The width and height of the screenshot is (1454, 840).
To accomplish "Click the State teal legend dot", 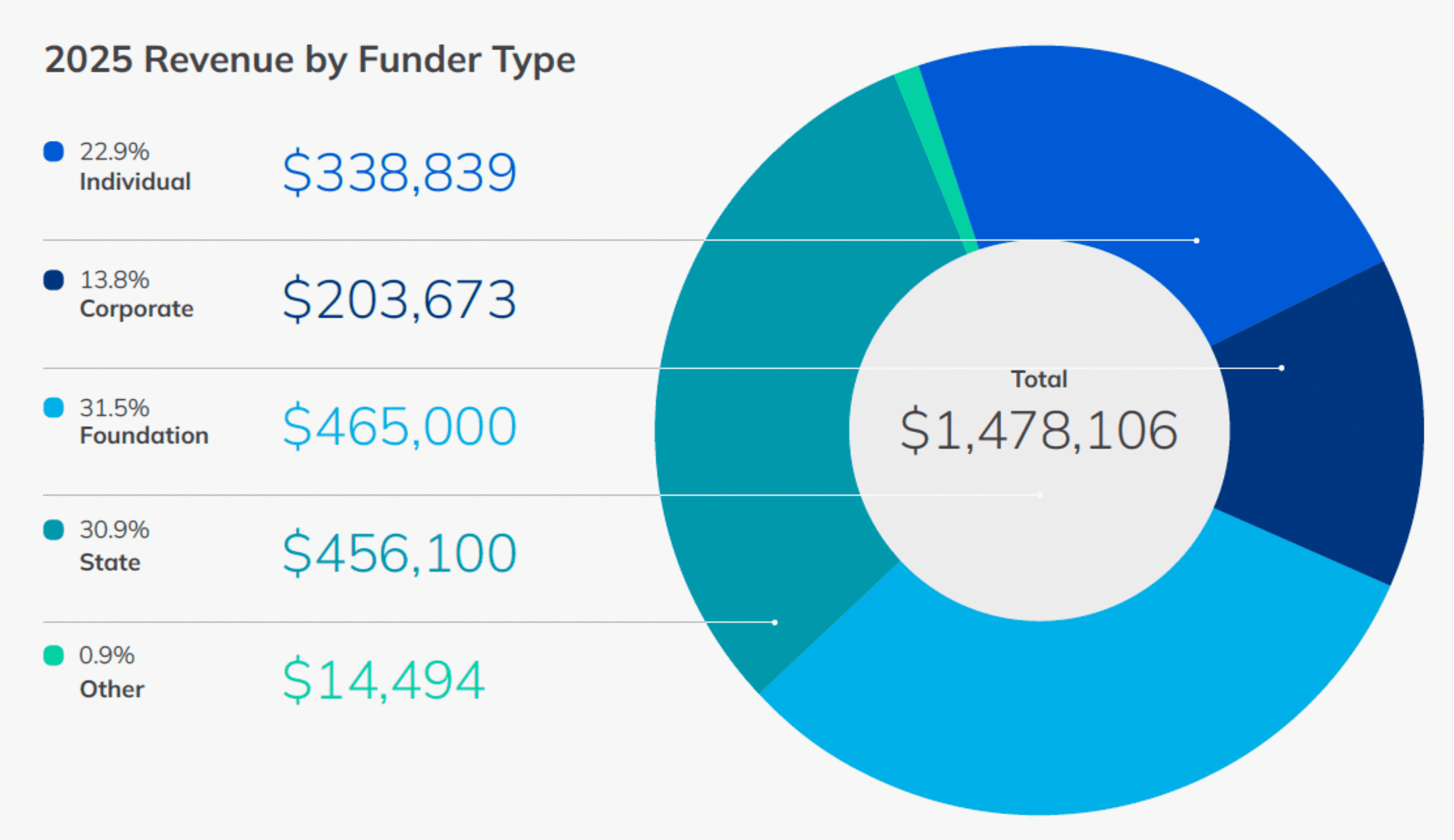I will (x=54, y=530).
